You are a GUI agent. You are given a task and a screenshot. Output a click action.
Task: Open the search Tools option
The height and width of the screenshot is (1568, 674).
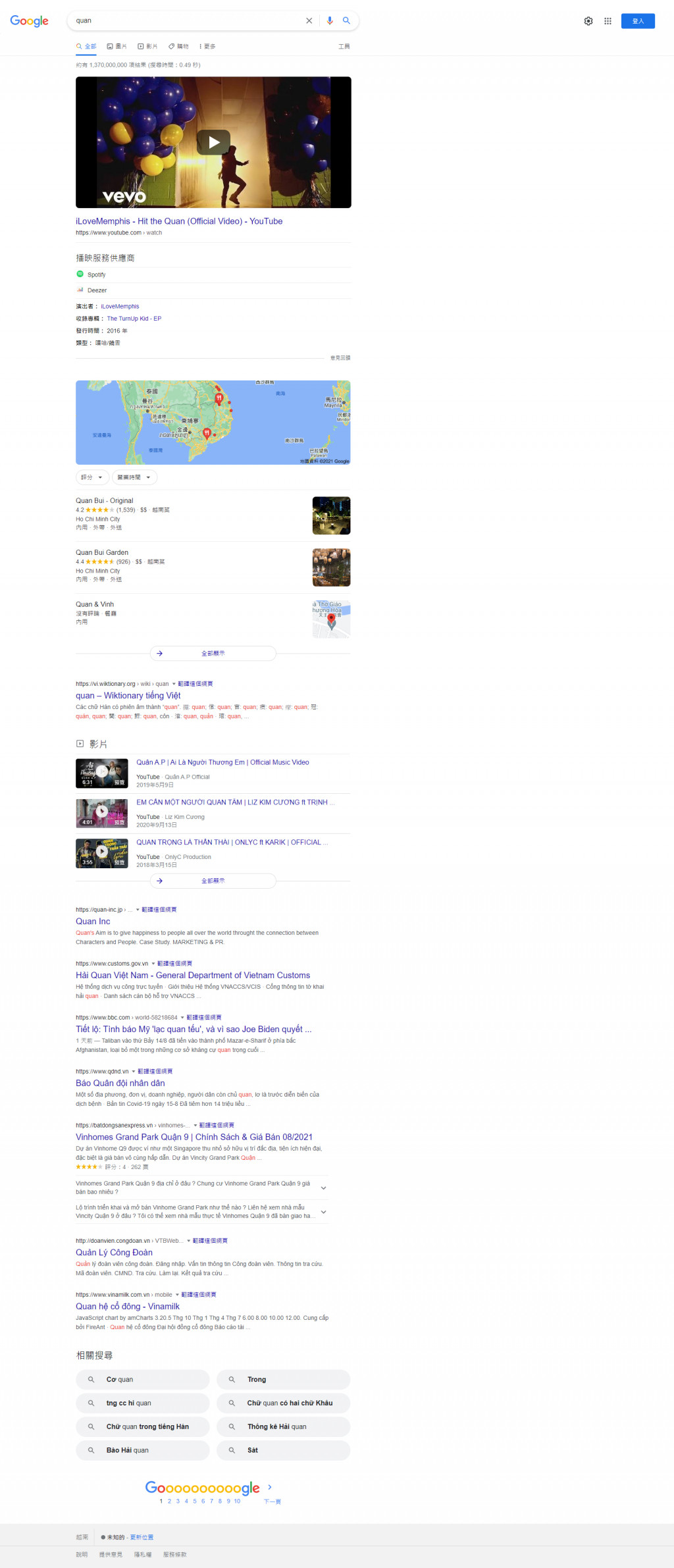(344, 47)
